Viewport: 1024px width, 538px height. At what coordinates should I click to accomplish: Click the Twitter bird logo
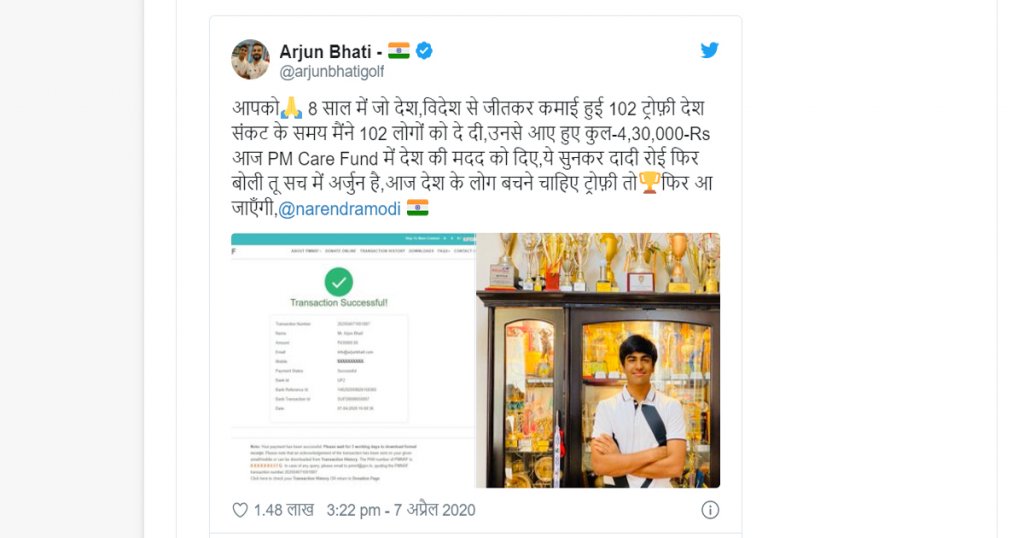click(709, 50)
